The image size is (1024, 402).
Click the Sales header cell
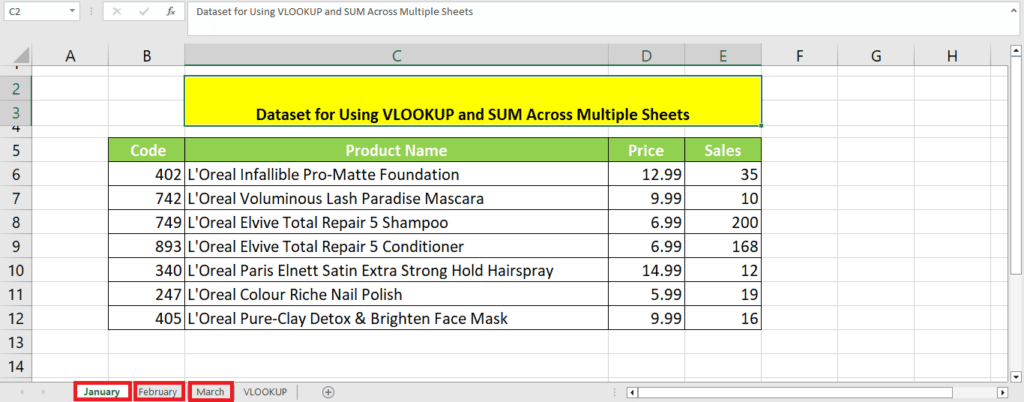tap(723, 151)
